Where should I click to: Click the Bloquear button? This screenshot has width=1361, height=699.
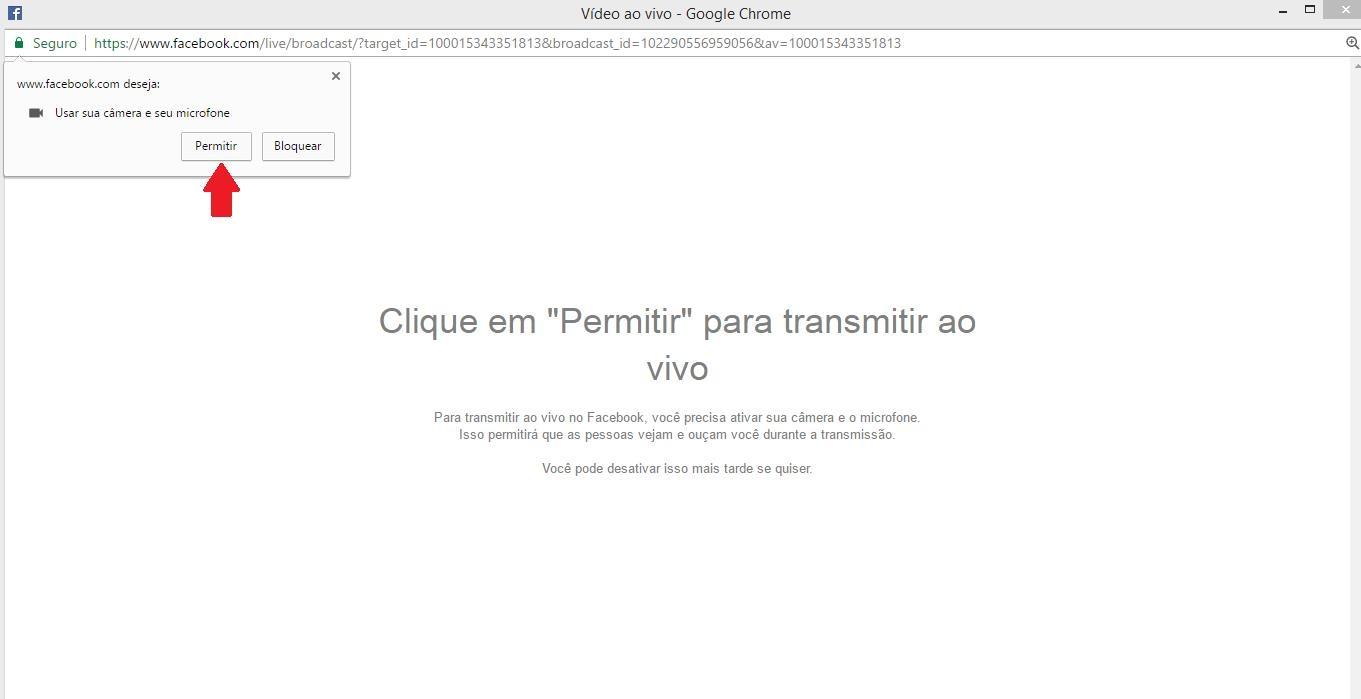click(x=298, y=146)
